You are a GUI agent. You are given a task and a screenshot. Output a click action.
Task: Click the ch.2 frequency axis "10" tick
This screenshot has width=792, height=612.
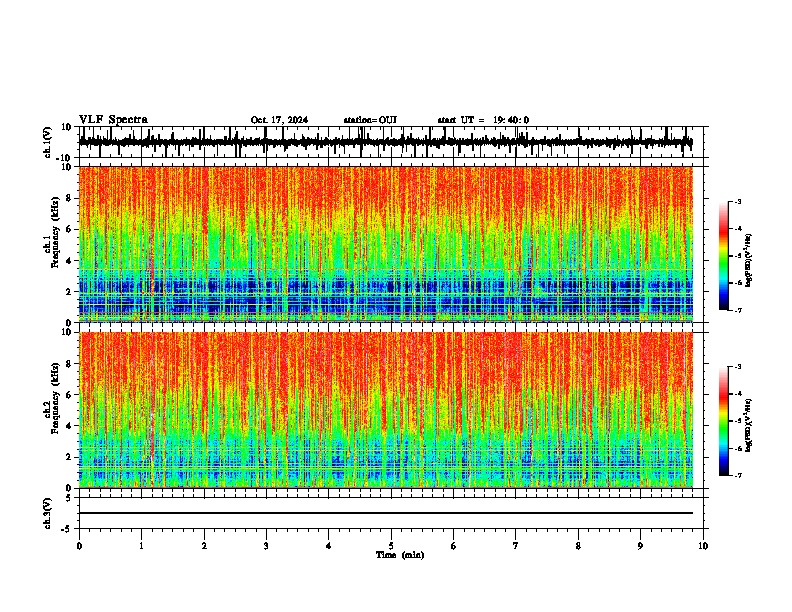tap(67, 332)
